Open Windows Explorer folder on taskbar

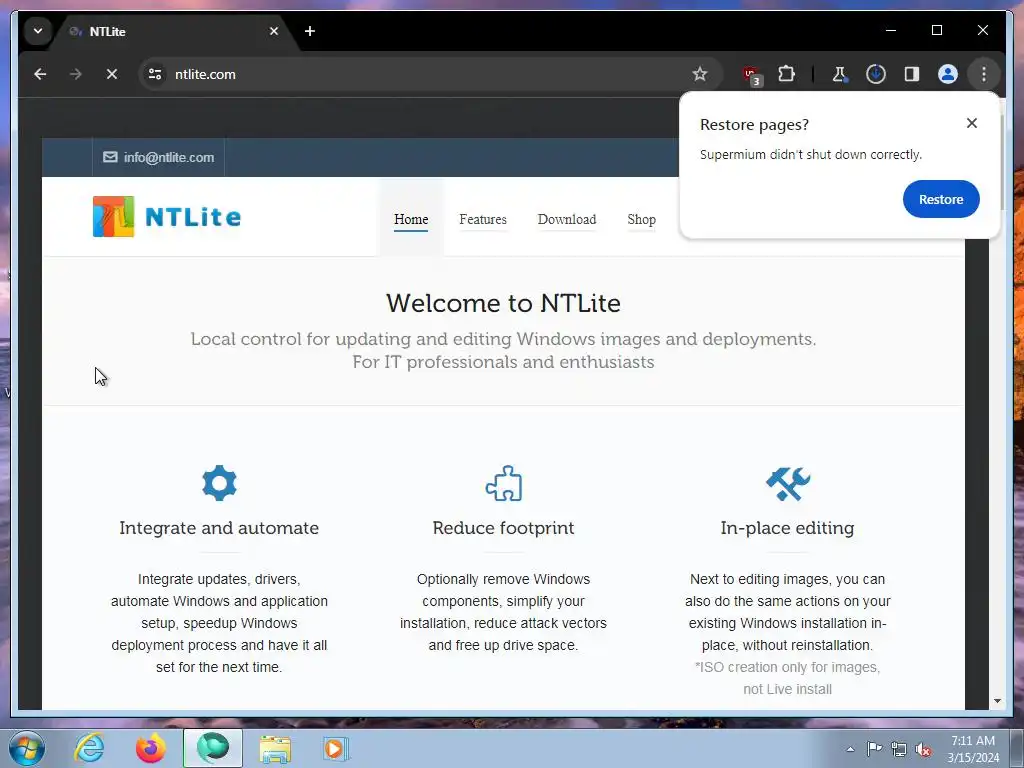[x=275, y=748]
